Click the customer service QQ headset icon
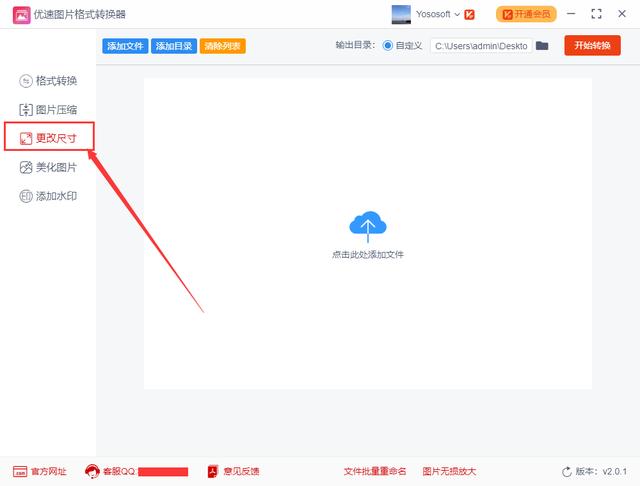Image resolution: width=640 pixels, height=486 pixels. [92, 471]
